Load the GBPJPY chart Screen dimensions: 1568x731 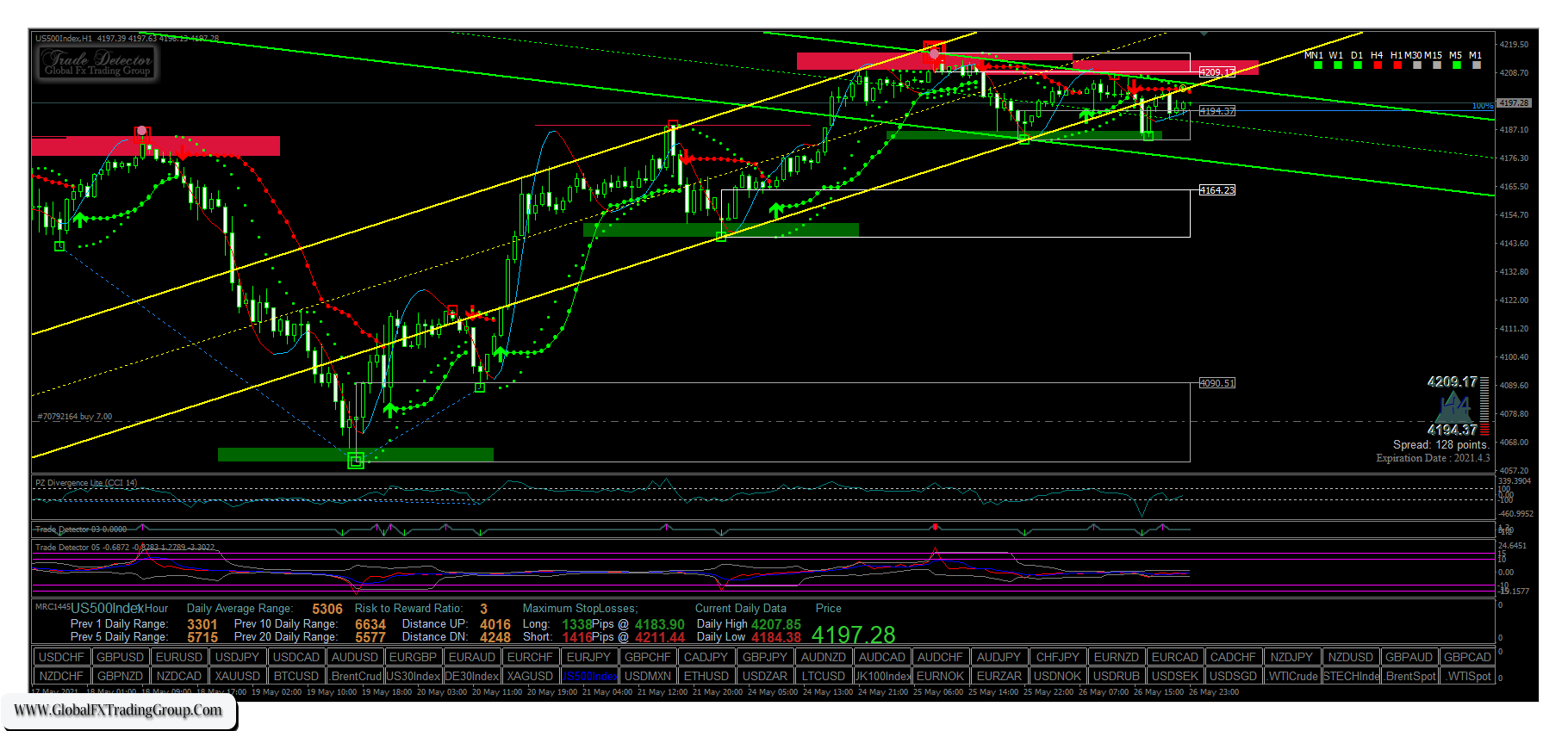[764, 657]
